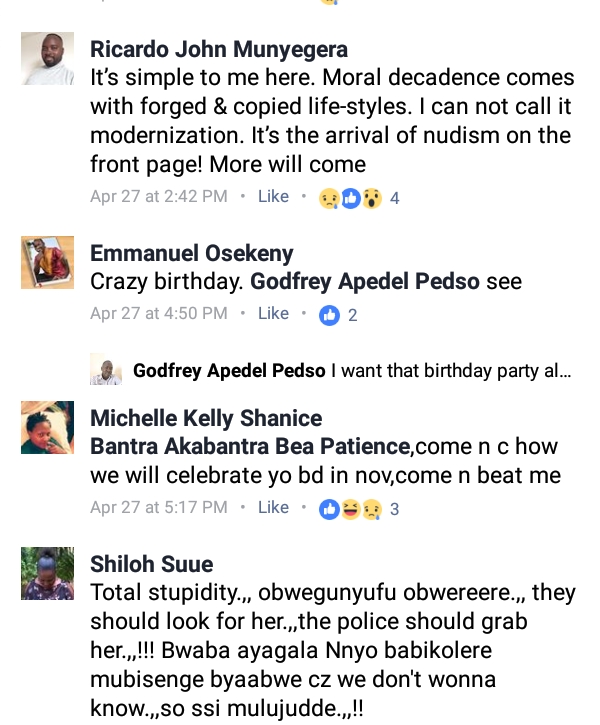Open Shiloh Suue's profile picture

point(48,573)
